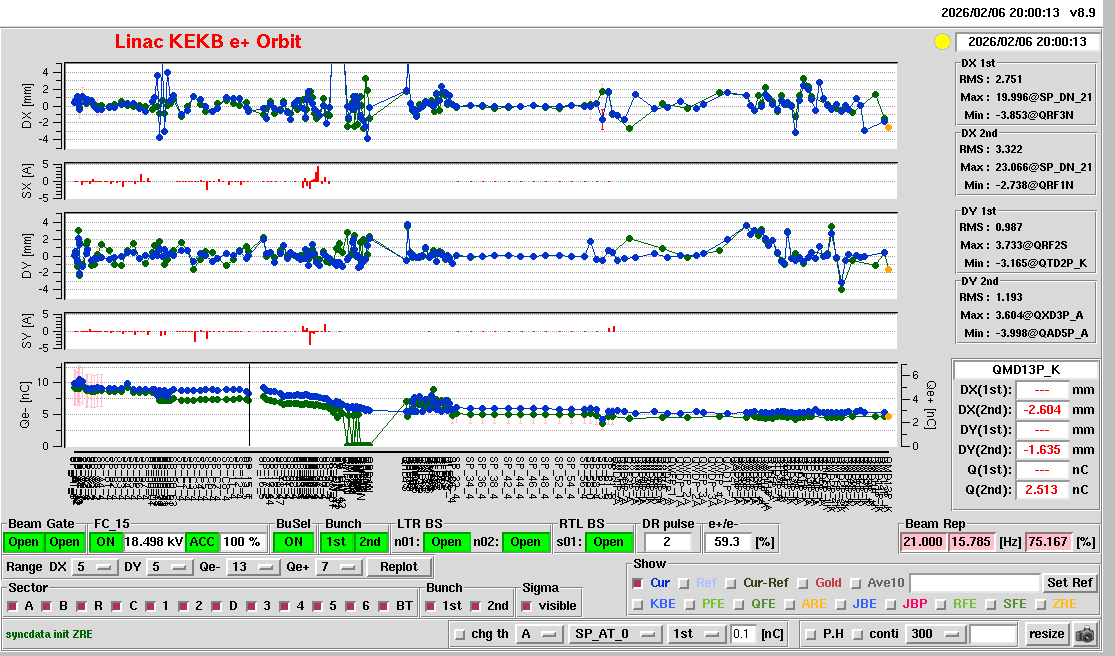Click the BuSel ON indicator

click(292, 542)
